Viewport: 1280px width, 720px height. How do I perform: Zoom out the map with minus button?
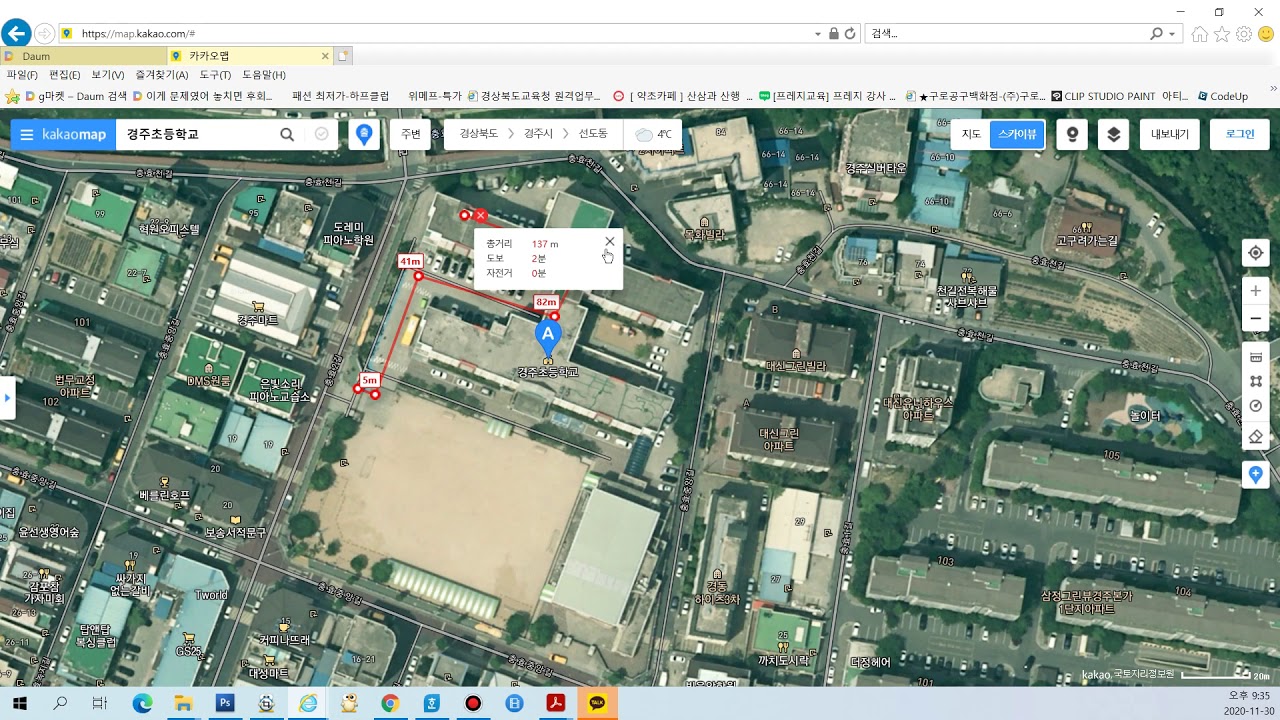click(1256, 319)
